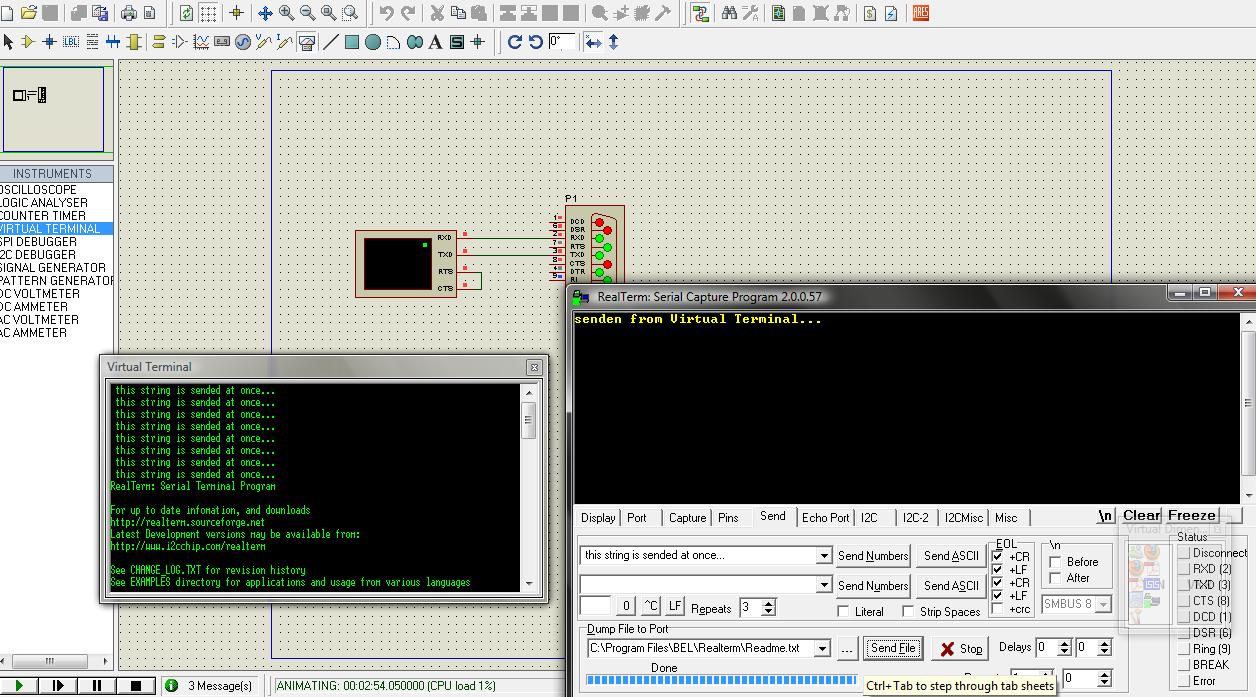Click the Send File button

pyautogui.click(x=892, y=648)
